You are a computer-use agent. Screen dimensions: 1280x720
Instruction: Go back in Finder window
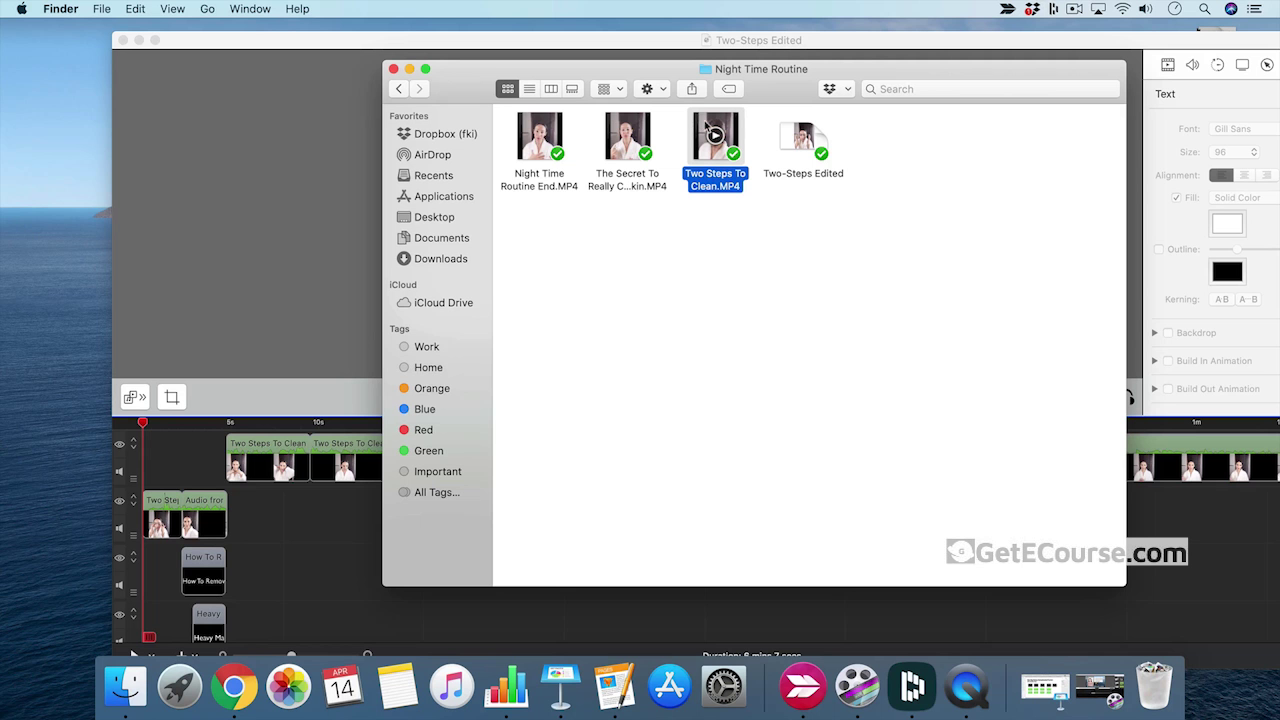tap(399, 89)
